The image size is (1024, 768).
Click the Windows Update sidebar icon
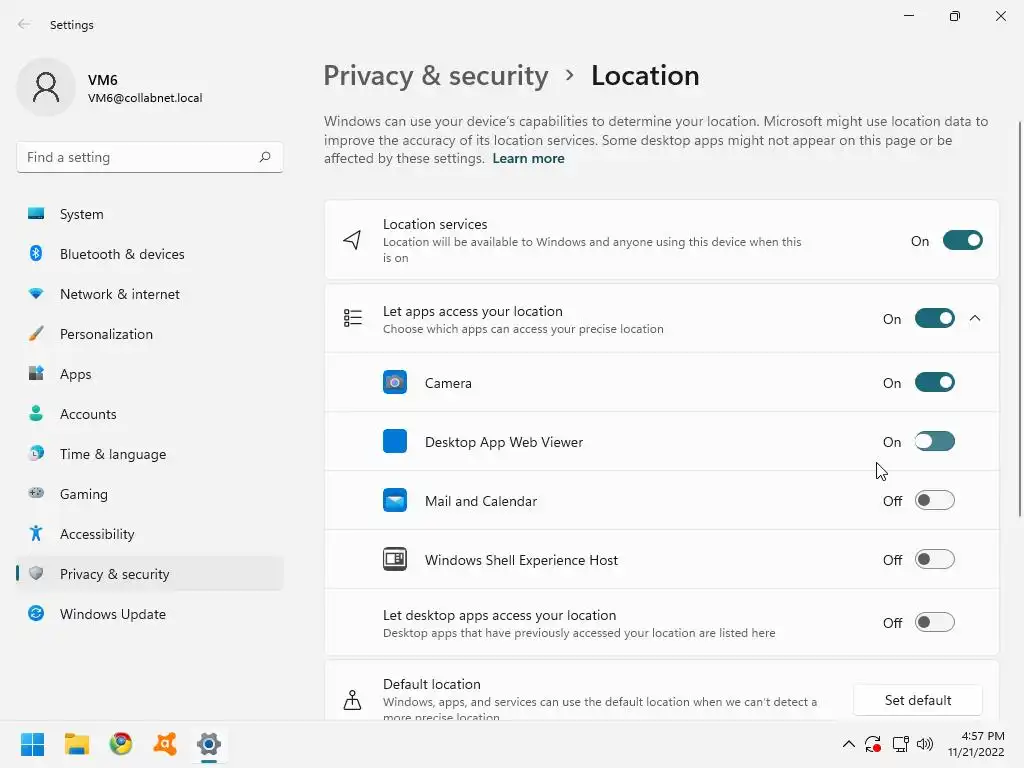click(36, 614)
